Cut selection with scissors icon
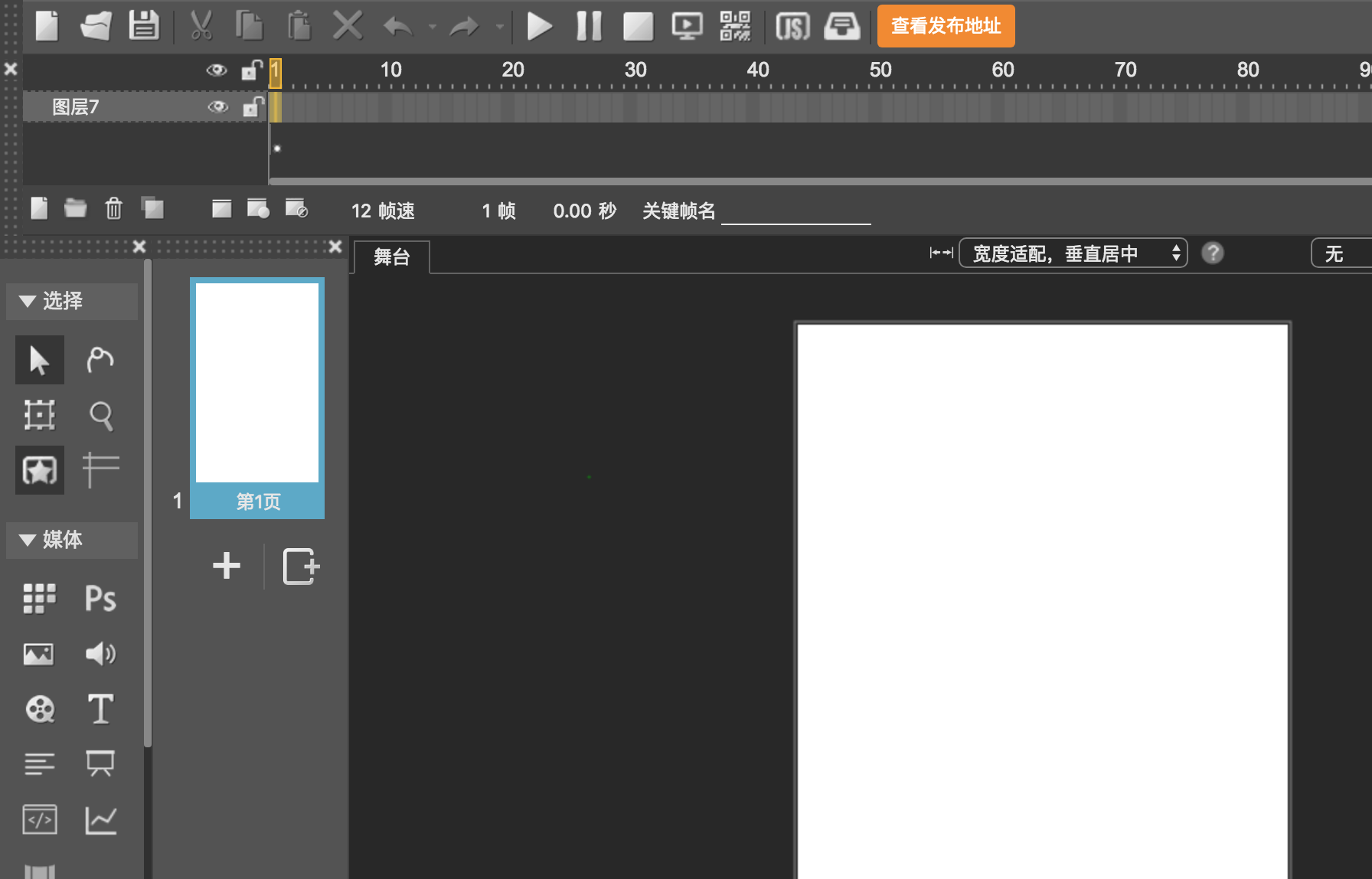 click(x=201, y=26)
